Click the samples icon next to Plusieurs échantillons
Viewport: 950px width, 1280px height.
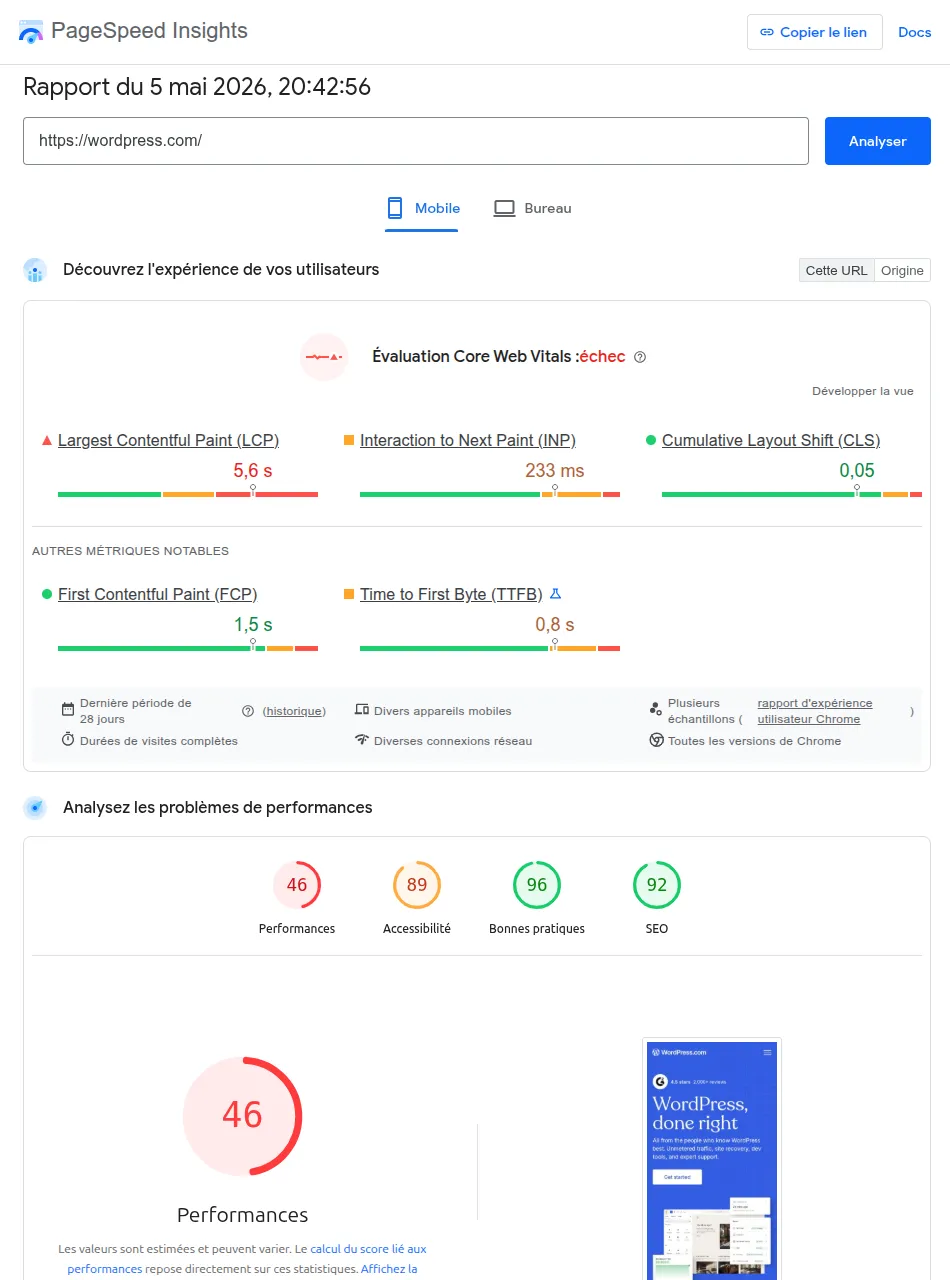coord(656,709)
